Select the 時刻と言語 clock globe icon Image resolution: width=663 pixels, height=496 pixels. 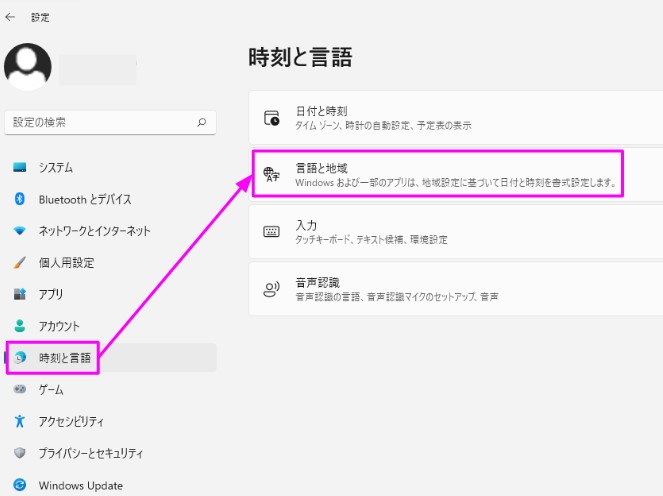tap(19, 358)
